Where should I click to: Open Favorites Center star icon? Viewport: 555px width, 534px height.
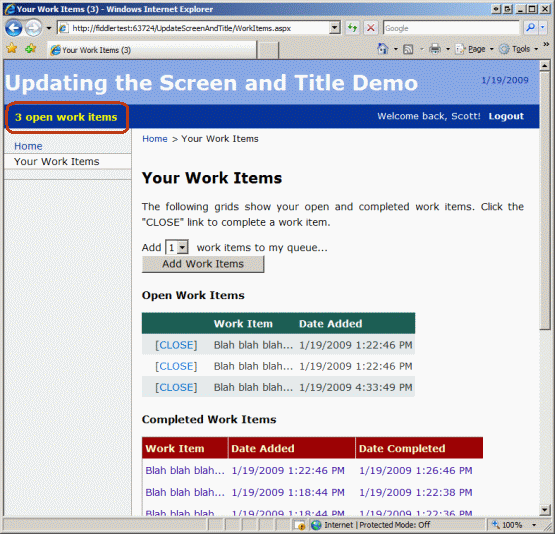point(12,48)
